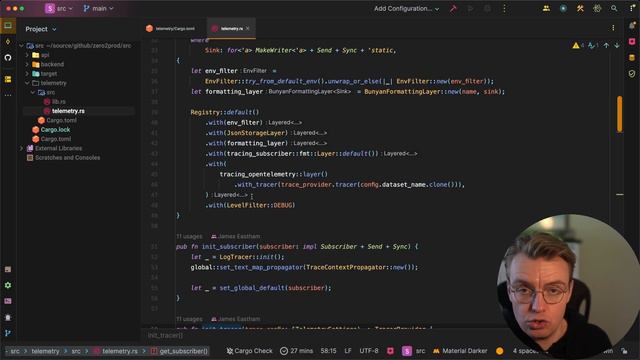This screenshot has height=360, width=640.
Task: Go to previous highlighted error arrow
Action: [606, 46]
